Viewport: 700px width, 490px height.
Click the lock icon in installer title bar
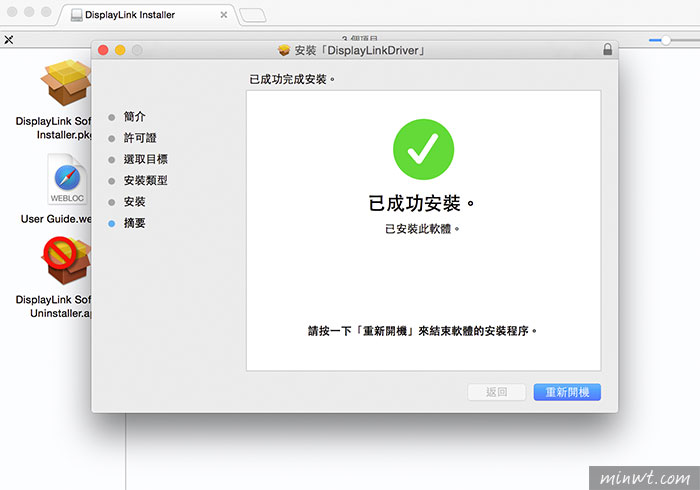(608, 49)
